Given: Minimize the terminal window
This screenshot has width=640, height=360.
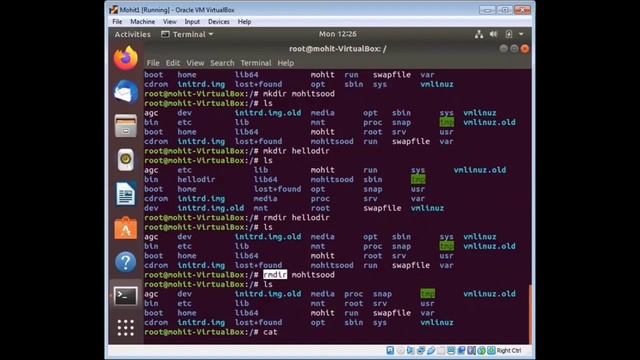Looking at the screenshot, I should pos(504,49).
